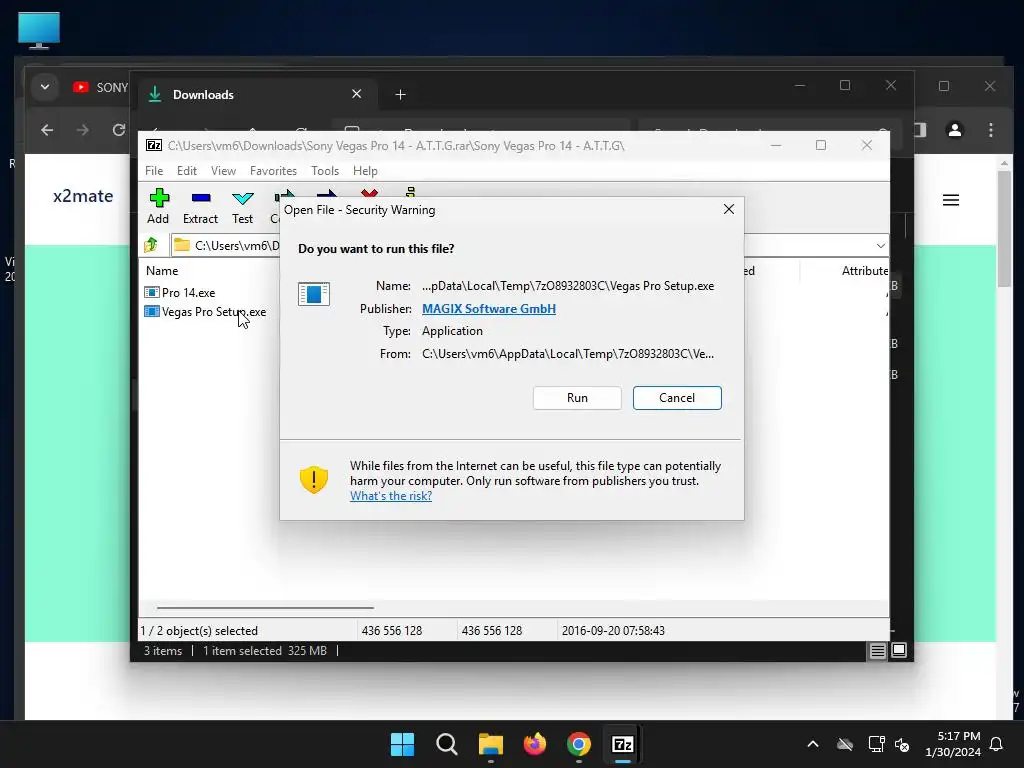Click the side panel icon in back browser

[920, 130]
